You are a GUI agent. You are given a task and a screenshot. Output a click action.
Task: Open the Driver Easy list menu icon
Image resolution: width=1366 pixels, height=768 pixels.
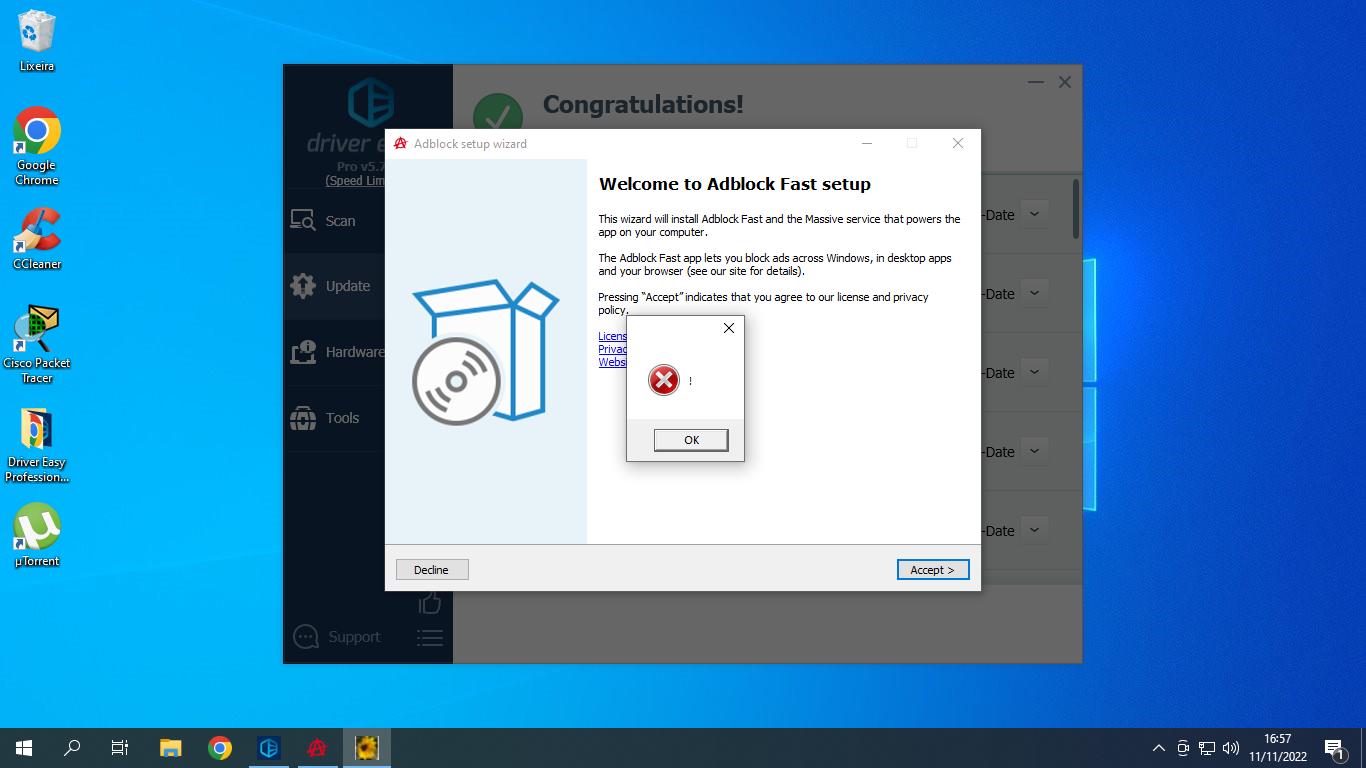point(430,637)
